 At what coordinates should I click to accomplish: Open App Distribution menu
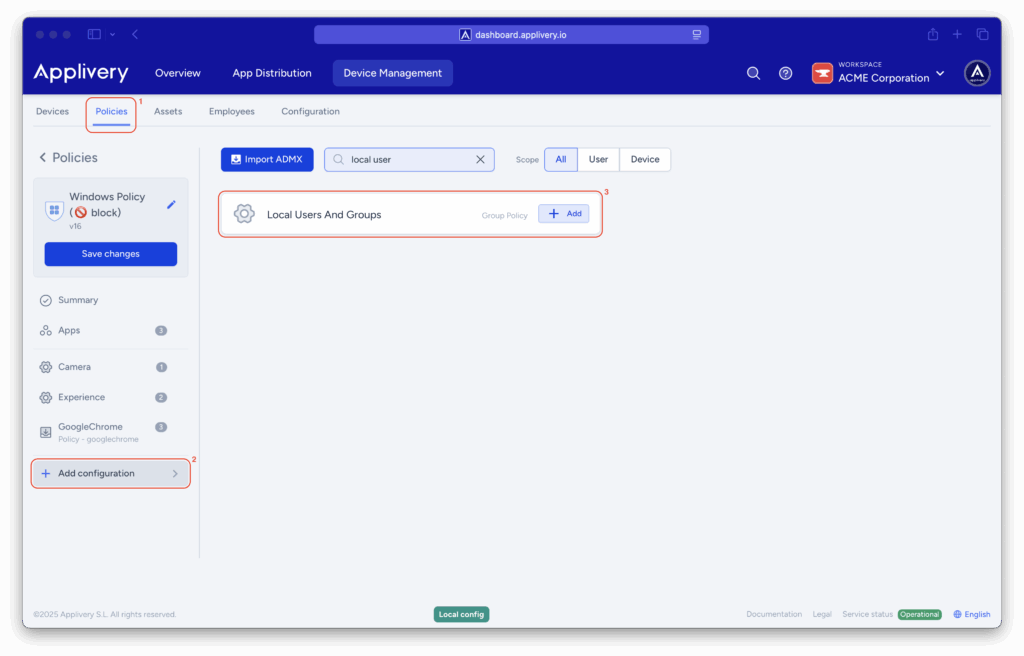tap(272, 73)
